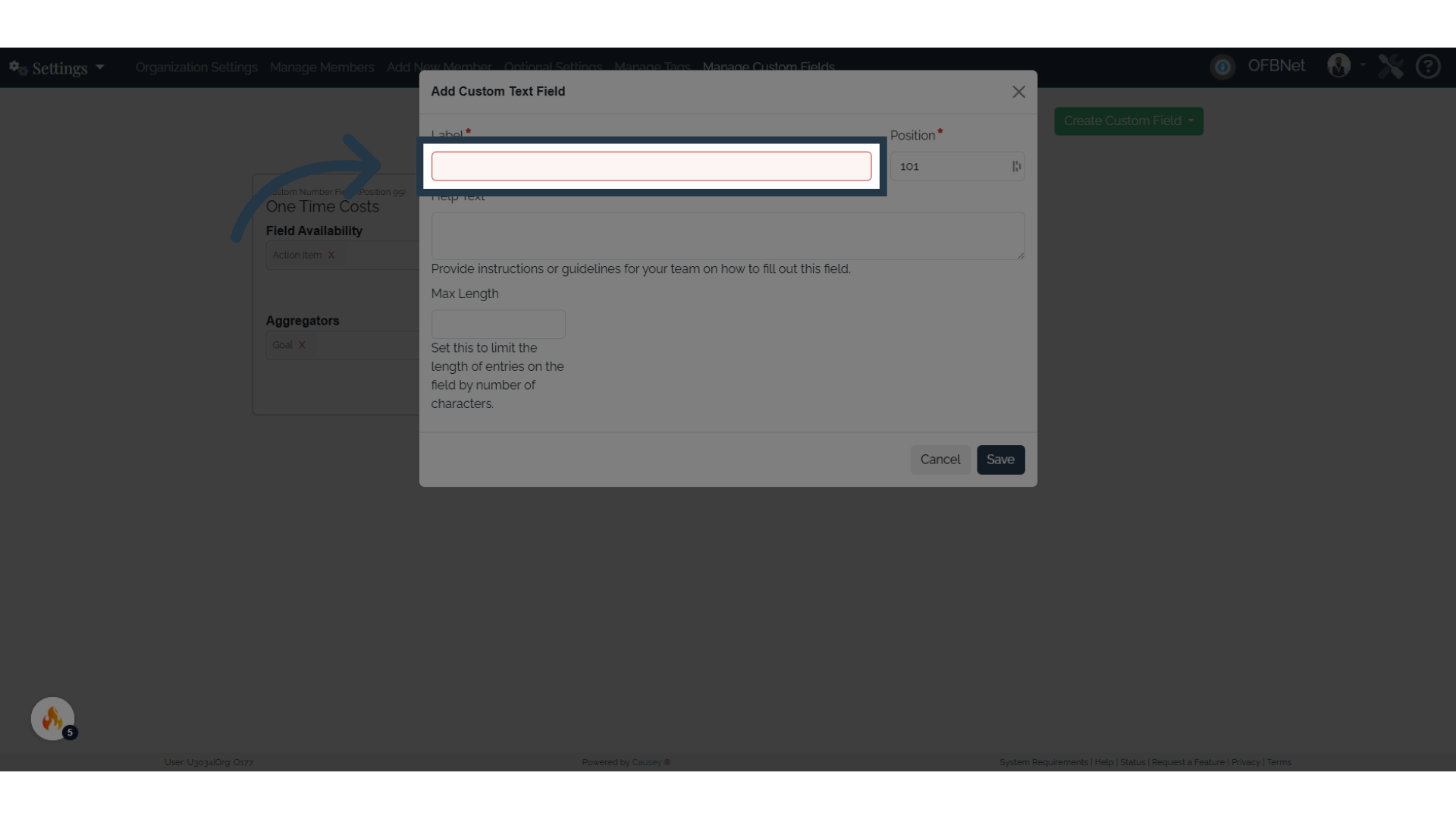Click the Max Length label

(x=465, y=294)
